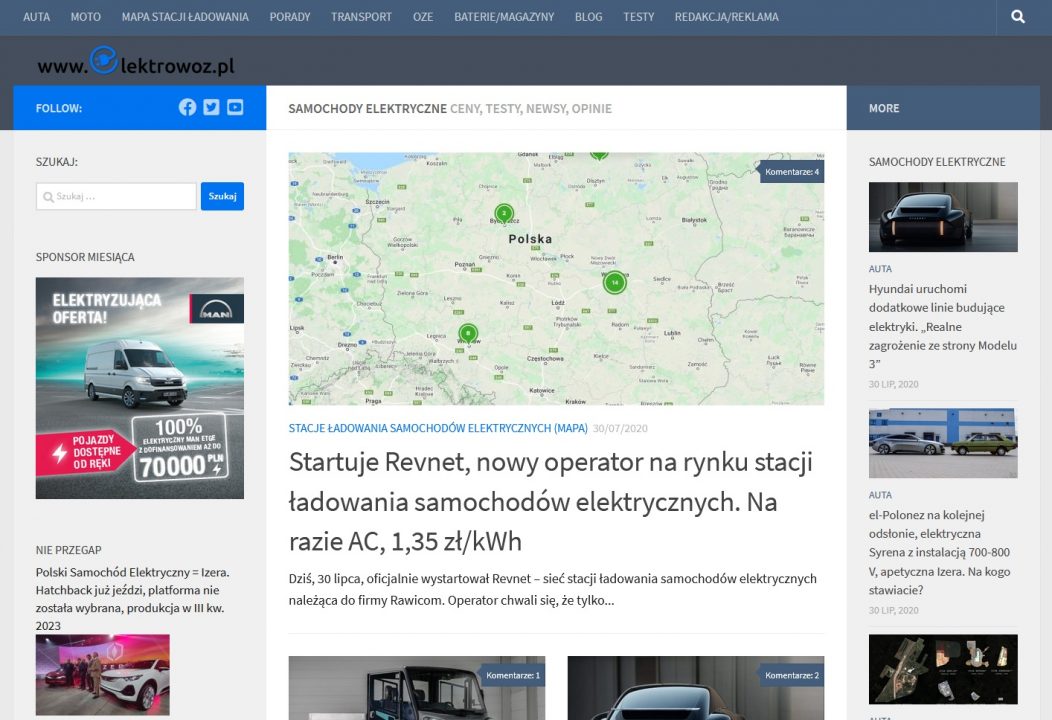Open the aerial site plan thumbnail
1052x720 pixels.
pos(943,669)
